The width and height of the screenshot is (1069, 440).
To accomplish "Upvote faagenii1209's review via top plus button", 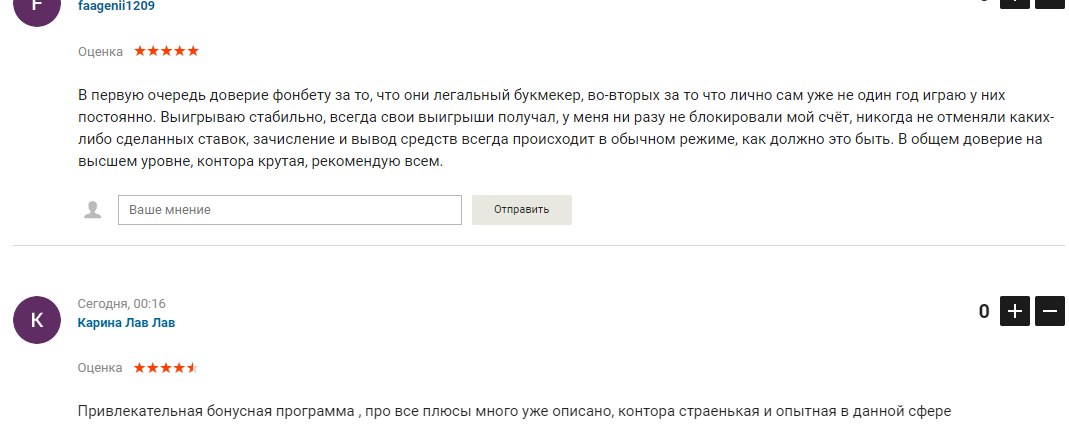I will (1014, 3).
